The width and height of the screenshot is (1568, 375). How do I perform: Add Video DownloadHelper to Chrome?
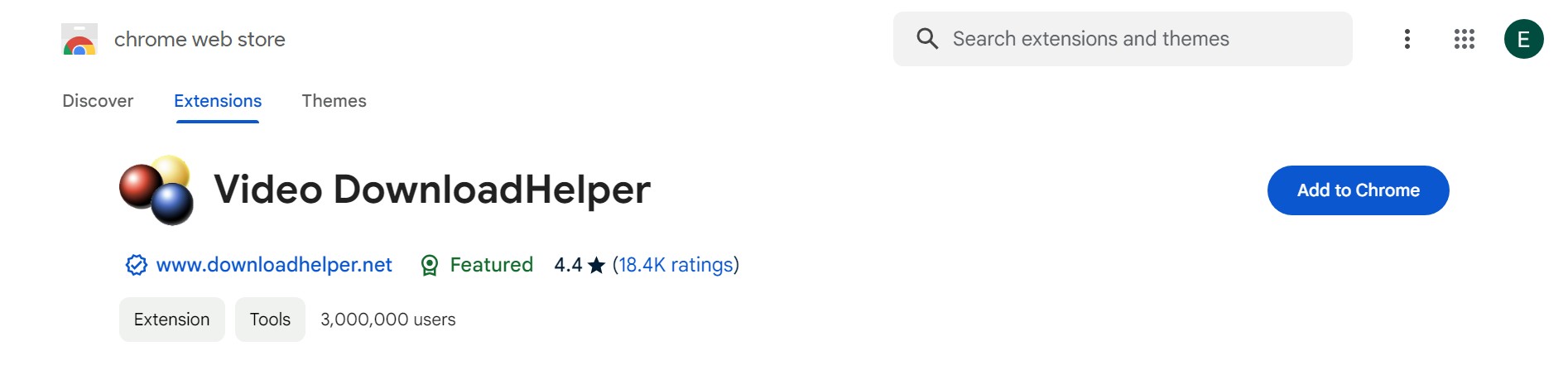(x=1359, y=190)
